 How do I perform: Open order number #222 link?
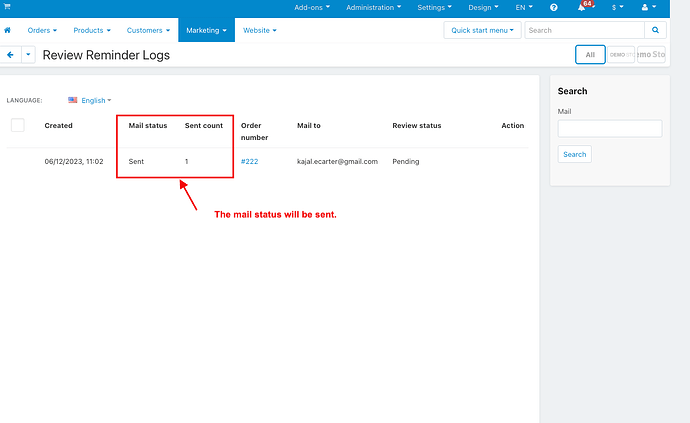[x=249, y=161]
